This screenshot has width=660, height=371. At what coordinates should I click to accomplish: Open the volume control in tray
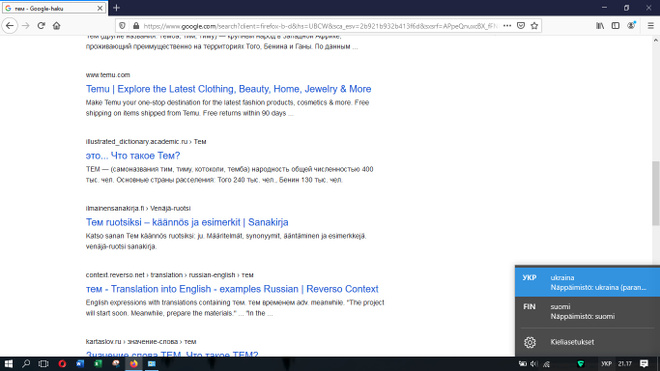click(x=534, y=364)
